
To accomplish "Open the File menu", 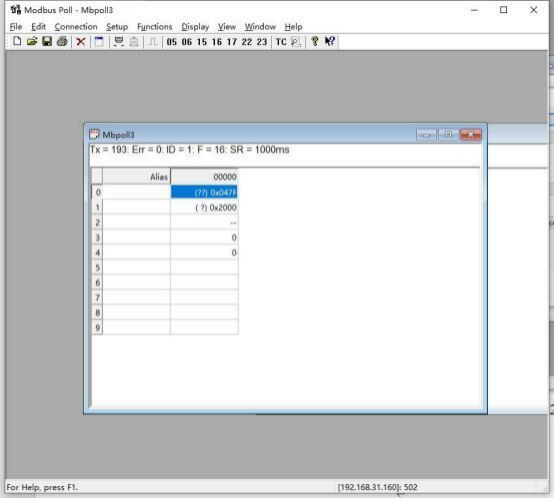I will tap(16, 26).
